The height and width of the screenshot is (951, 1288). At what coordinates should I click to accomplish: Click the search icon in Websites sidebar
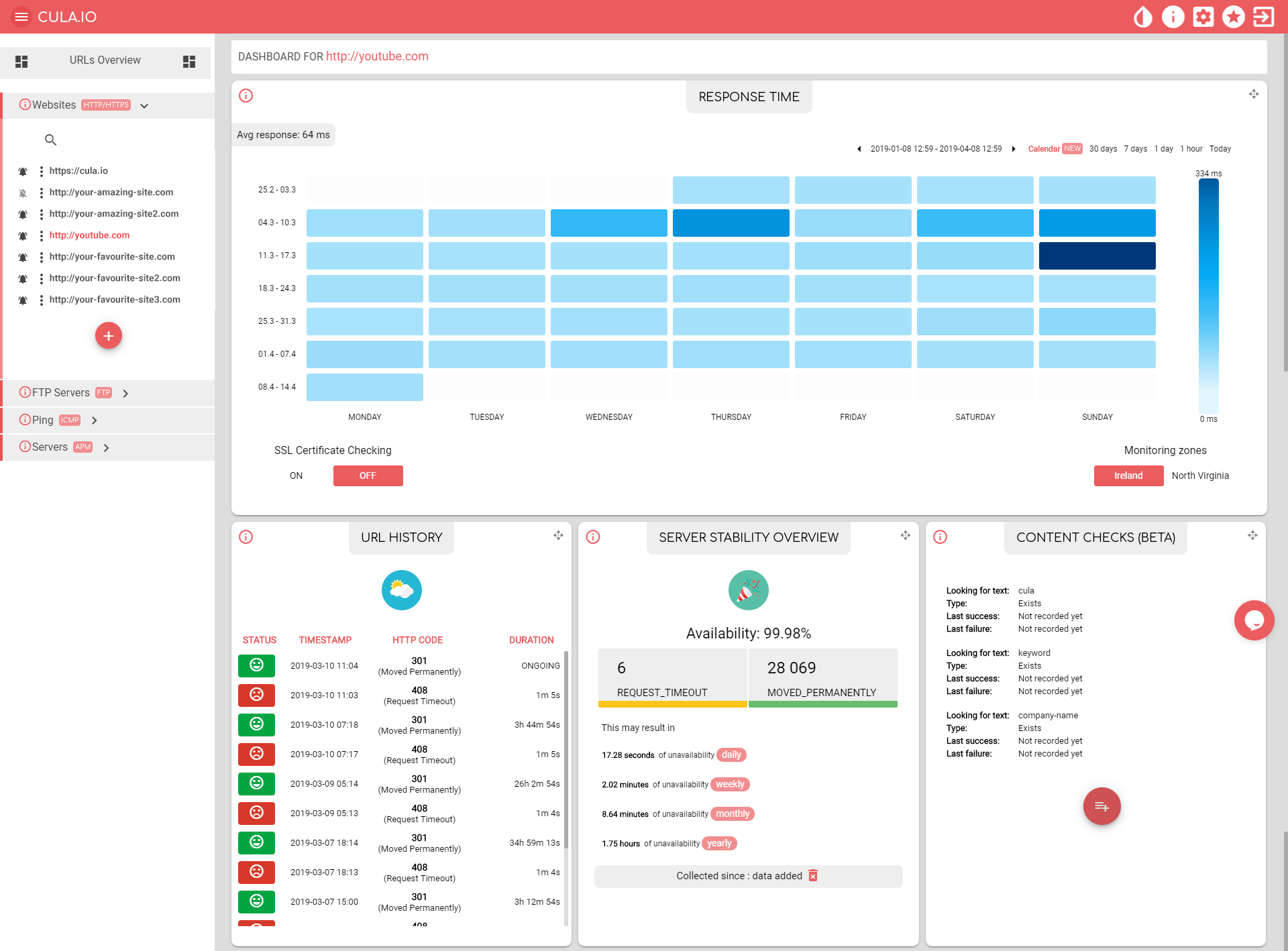tap(50, 139)
